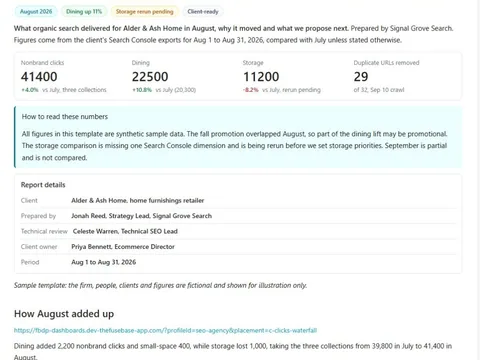Open the fbdp-dashboards clicks waterfall link
Screen dimensions: 480x360
[165, 330]
